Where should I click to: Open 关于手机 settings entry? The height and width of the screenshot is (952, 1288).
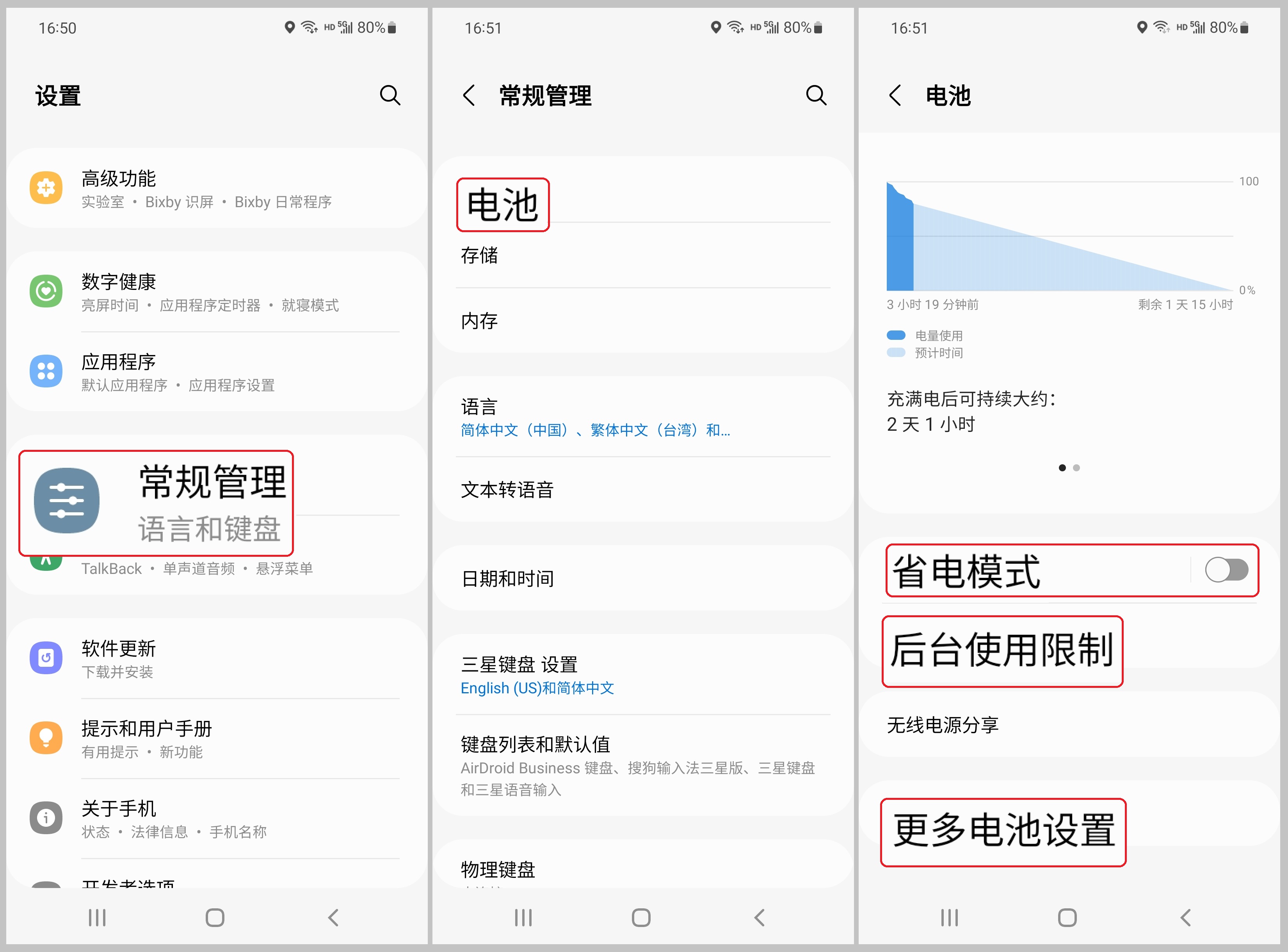click(217, 818)
